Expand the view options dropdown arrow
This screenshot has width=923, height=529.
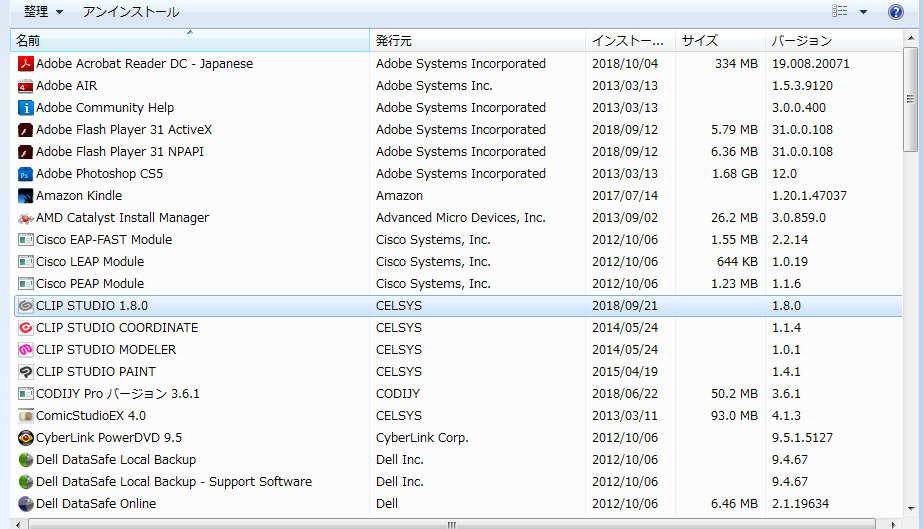863,12
